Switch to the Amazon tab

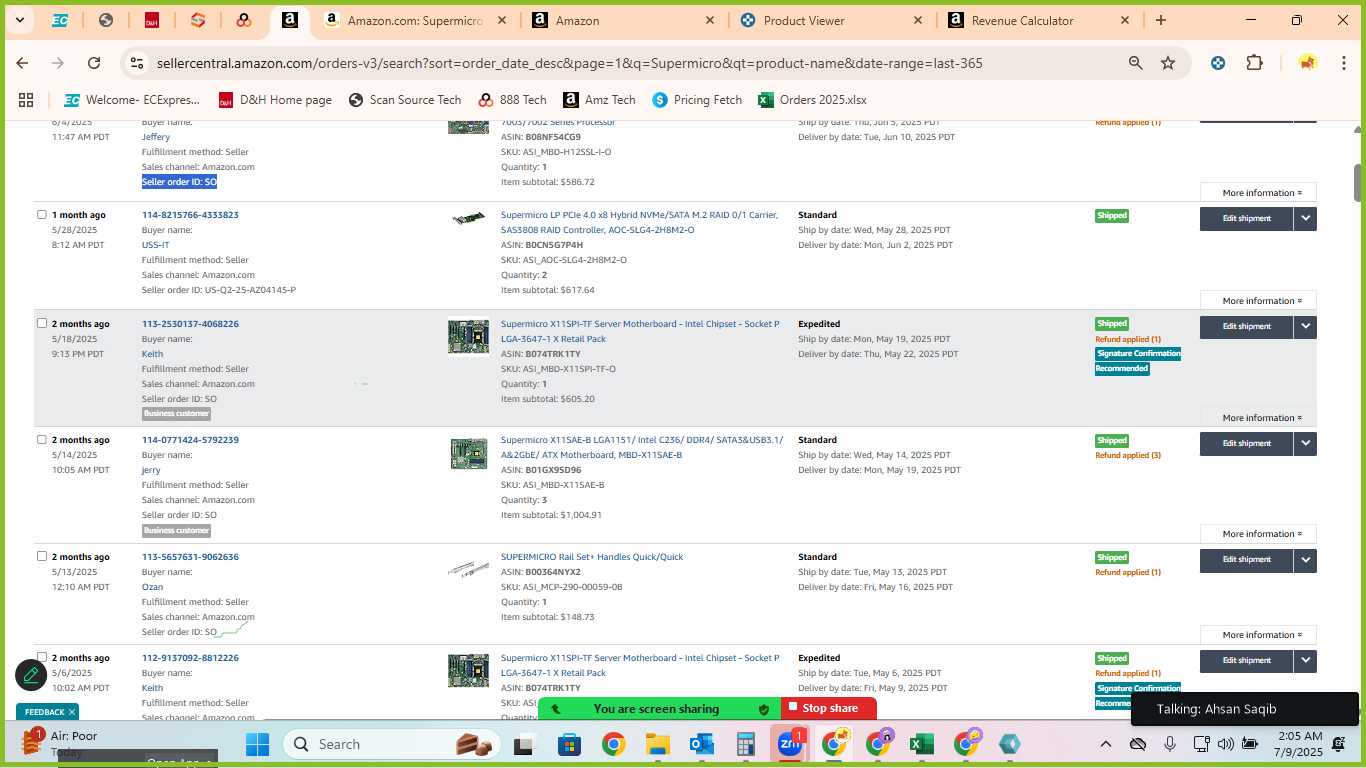tap(622, 20)
